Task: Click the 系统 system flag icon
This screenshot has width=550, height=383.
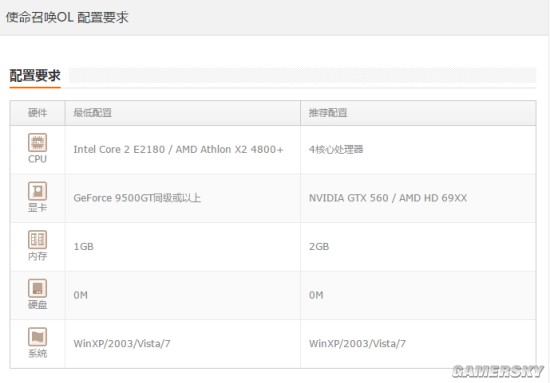Action: pyautogui.click(x=37, y=337)
